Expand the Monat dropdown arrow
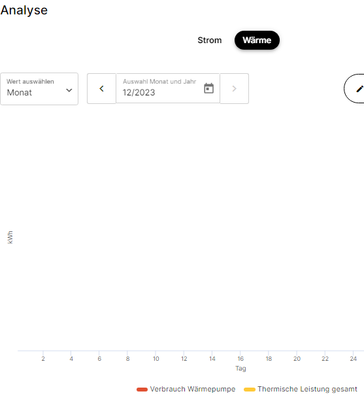Image resolution: width=364 pixels, height=400 pixels. [x=69, y=90]
